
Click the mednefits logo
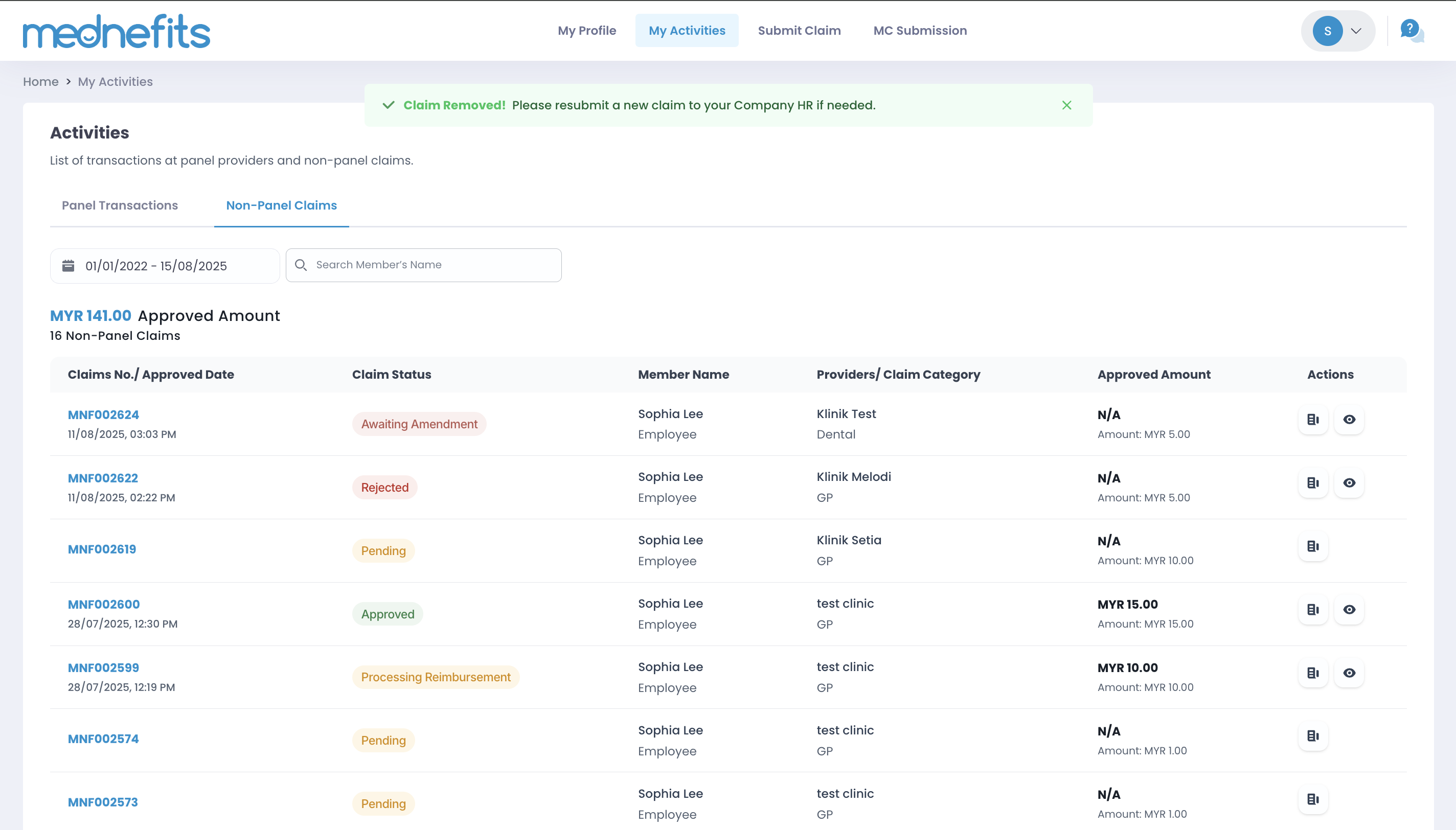point(116,31)
